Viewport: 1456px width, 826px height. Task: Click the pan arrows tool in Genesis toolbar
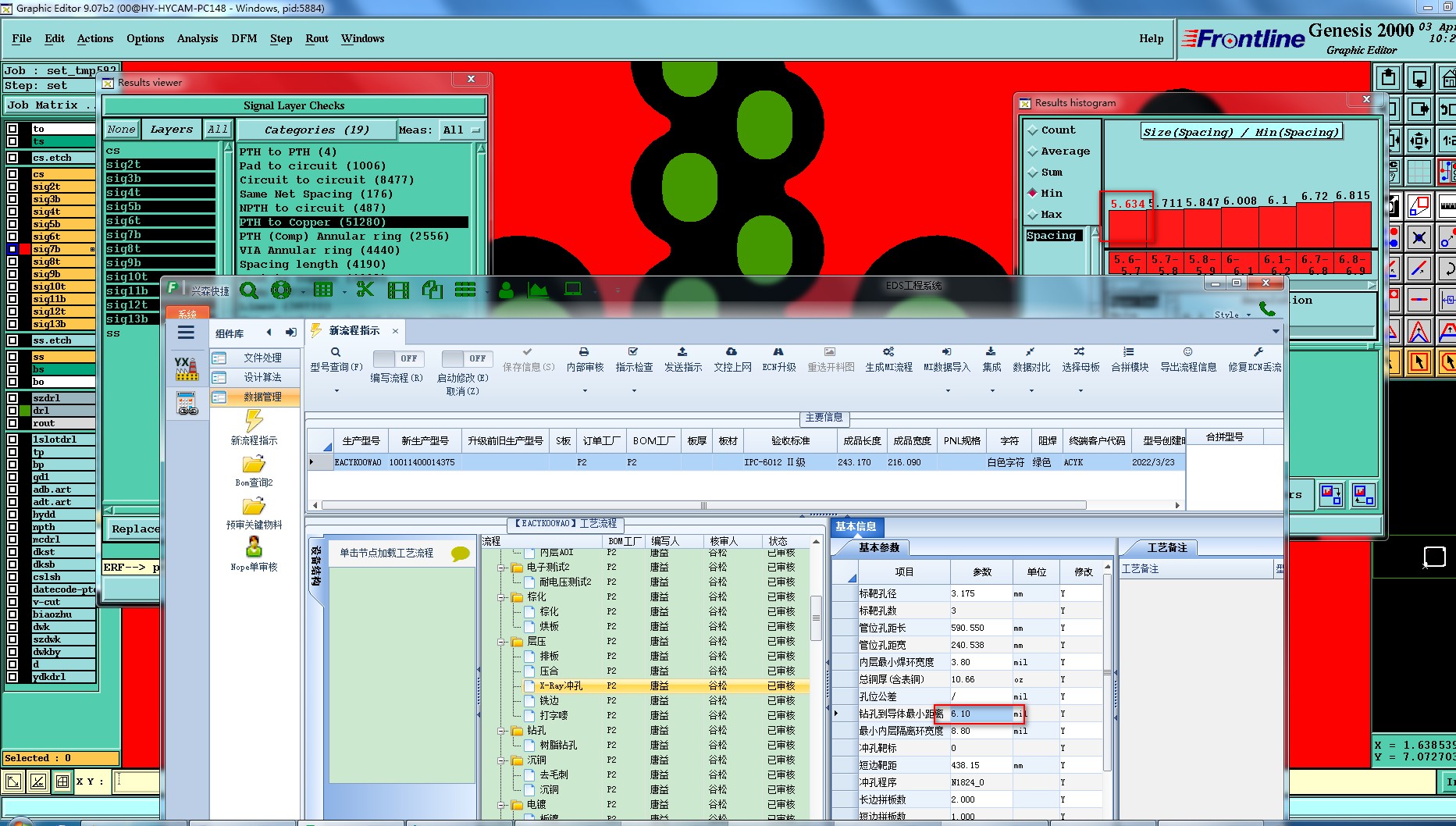click(1419, 141)
